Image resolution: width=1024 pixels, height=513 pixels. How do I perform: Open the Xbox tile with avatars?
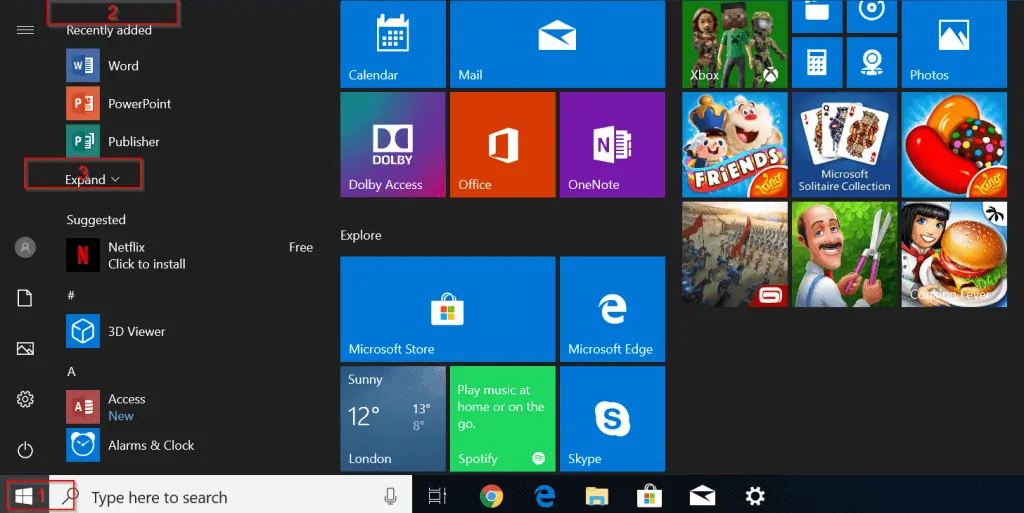pyautogui.click(x=735, y=44)
